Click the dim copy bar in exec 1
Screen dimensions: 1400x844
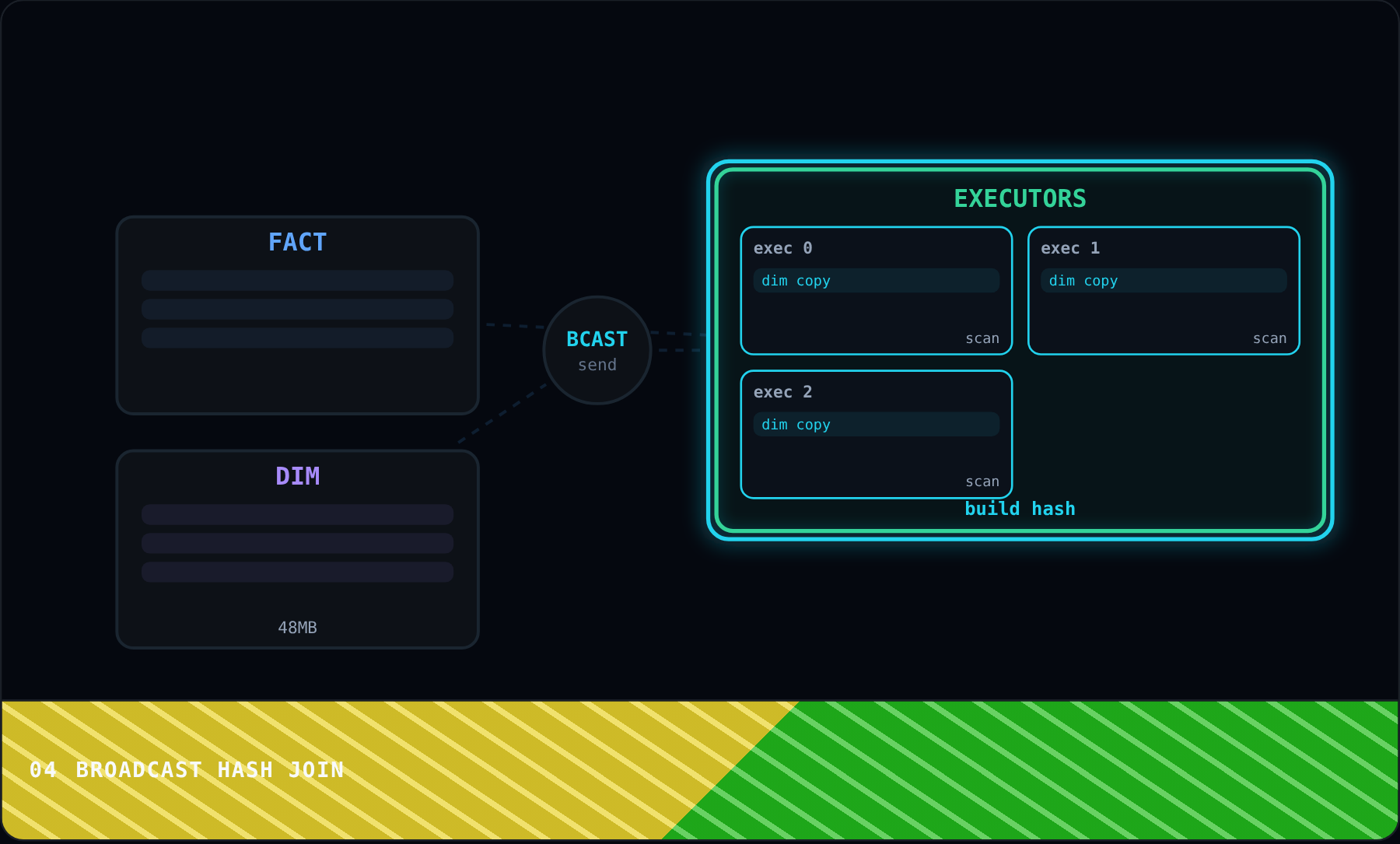[x=1164, y=281]
